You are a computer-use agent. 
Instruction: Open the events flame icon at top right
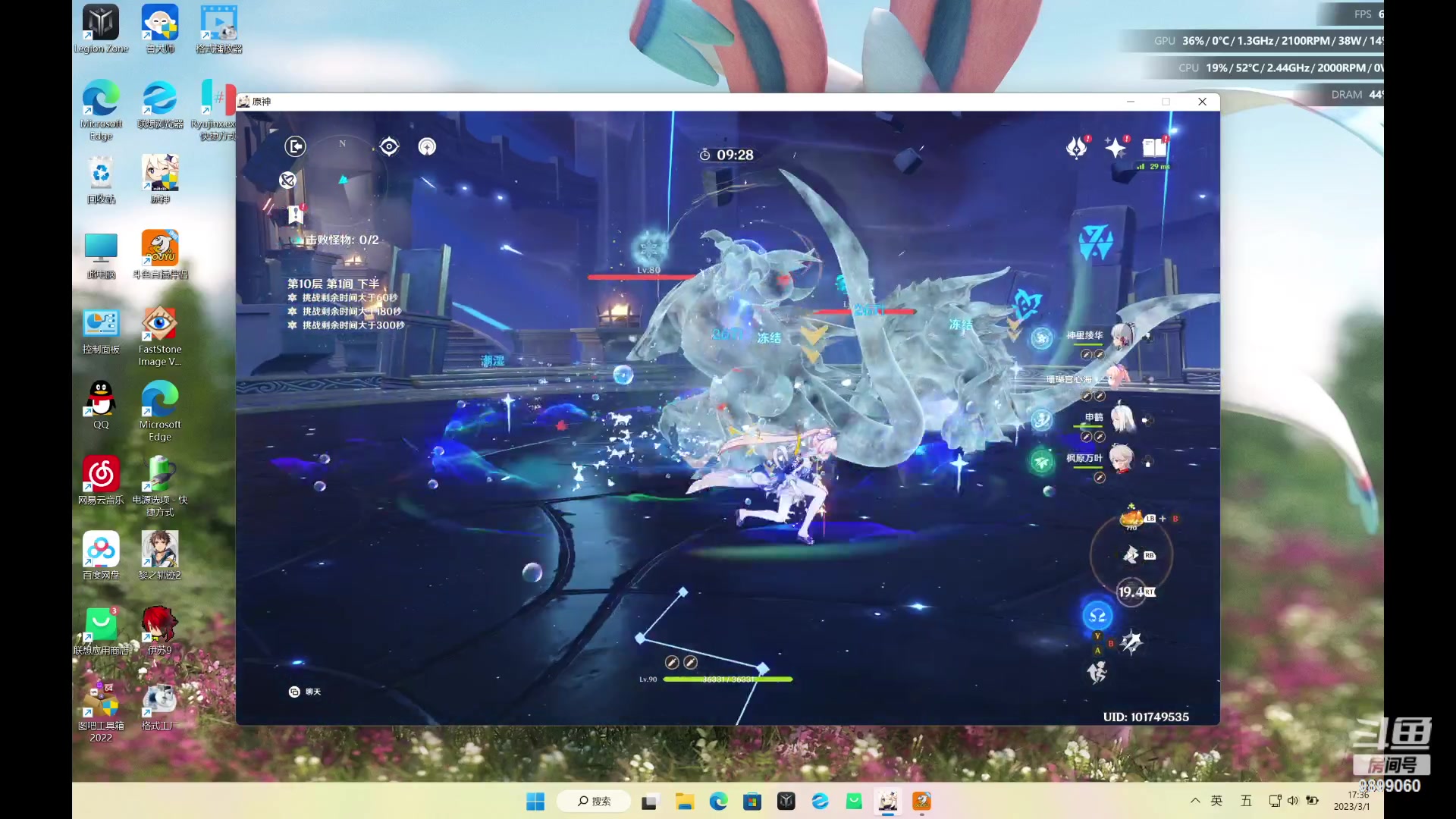pos(1077,147)
